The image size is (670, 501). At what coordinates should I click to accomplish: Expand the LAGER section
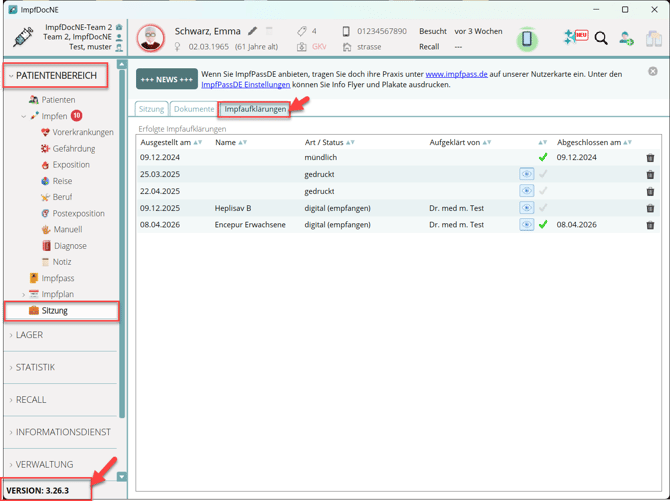click(x=30, y=335)
